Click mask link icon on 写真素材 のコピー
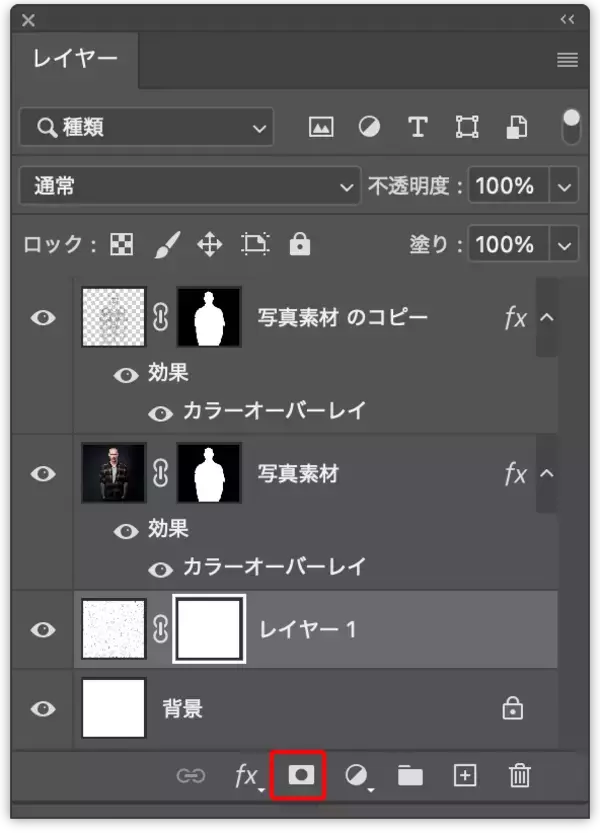The width and height of the screenshot is (600, 833). [x=160, y=317]
